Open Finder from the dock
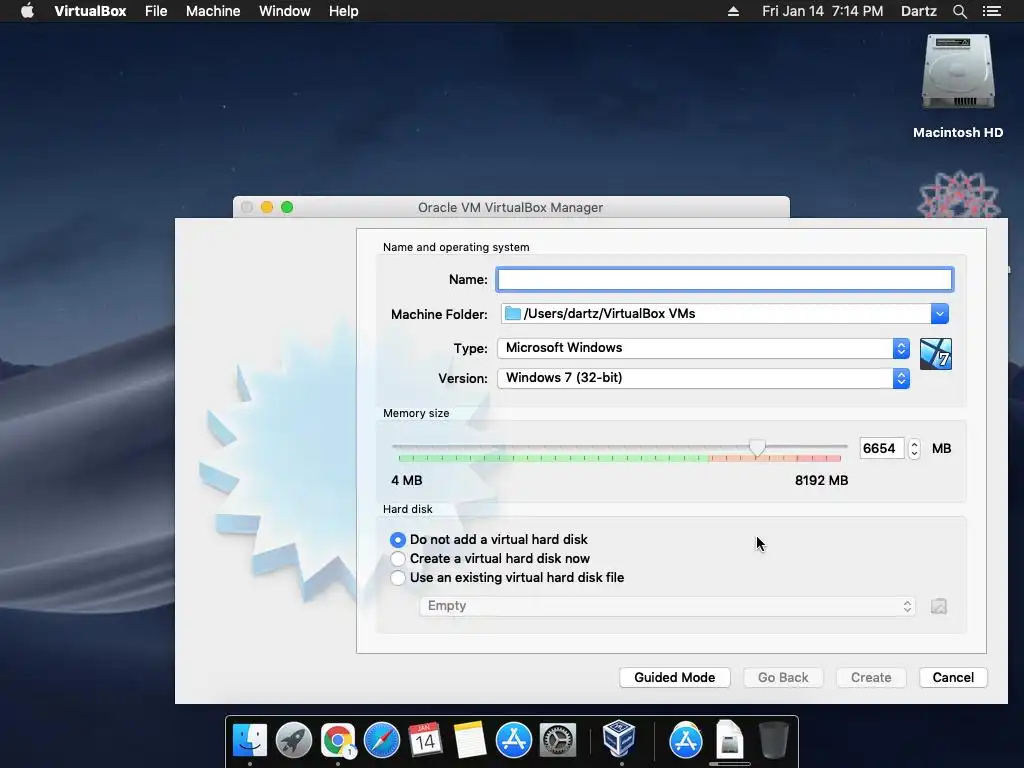This screenshot has width=1024, height=768. click(x=250, y=740)
